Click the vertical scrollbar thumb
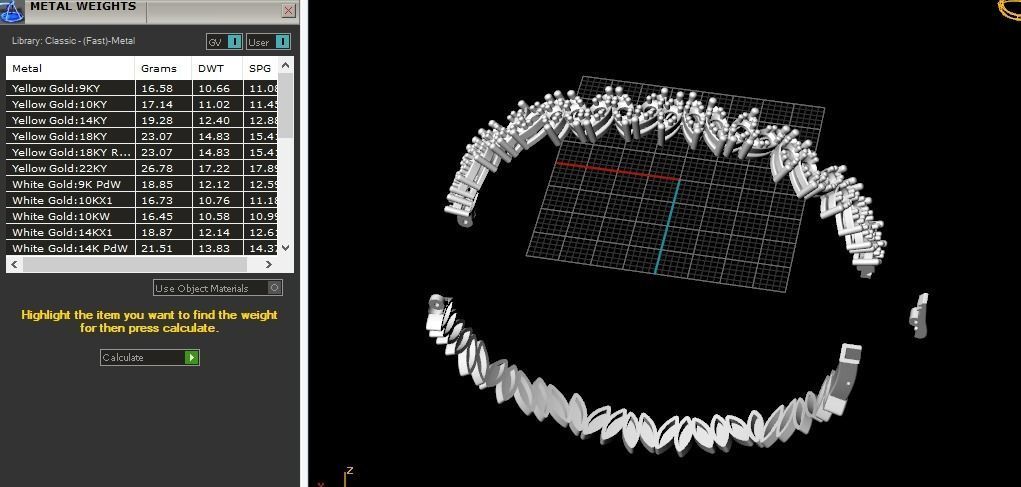 pos(286,105)
